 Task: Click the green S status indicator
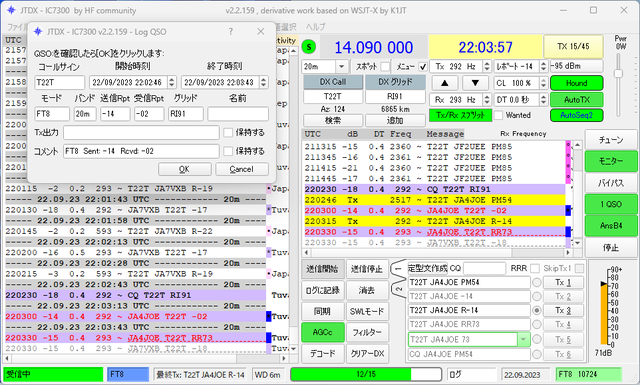(x=309, y=47)
